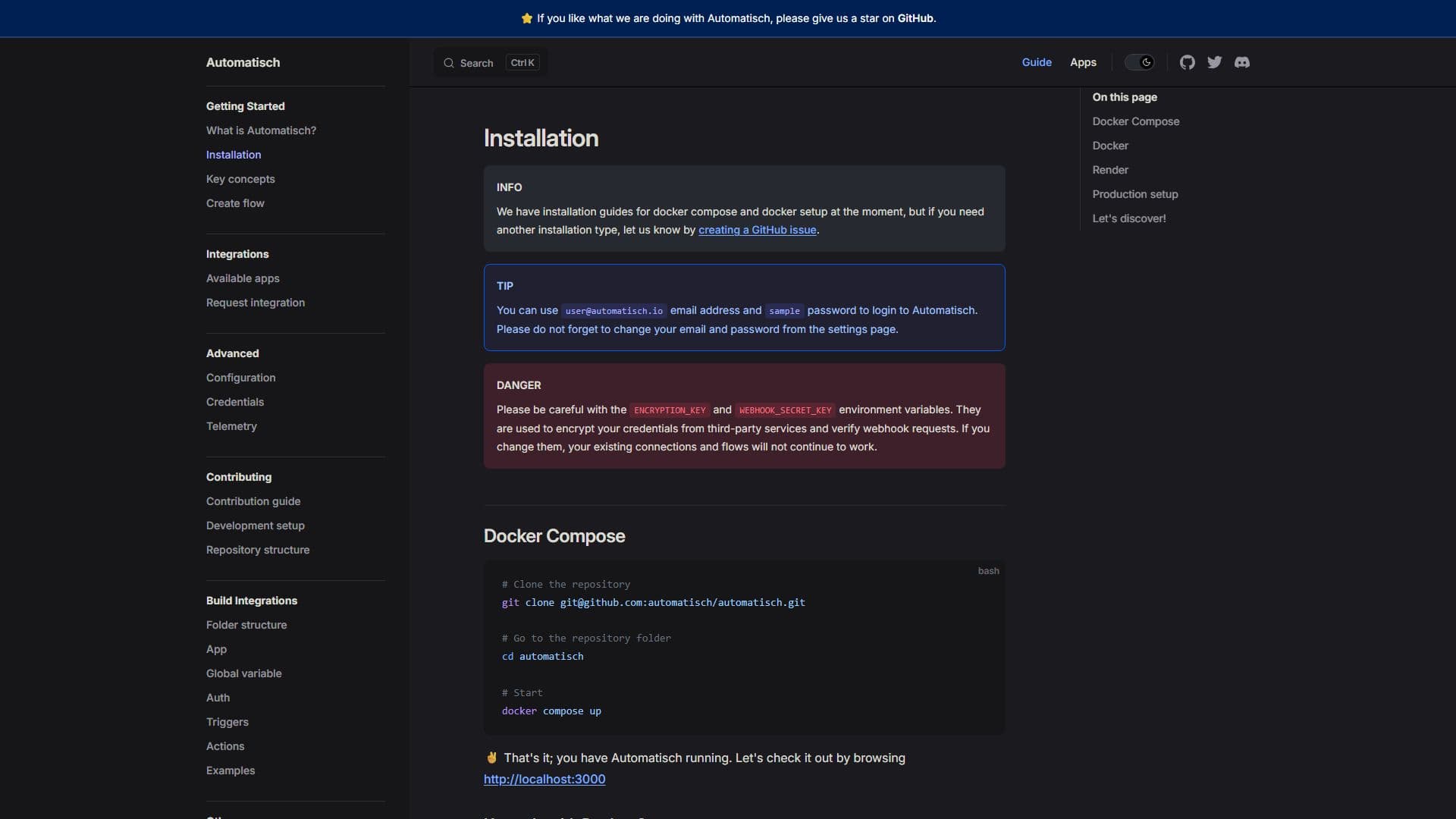This screenshot has width=1456, height=819.
Task: Click the ENCRYPTION_KEY code label
Action: click(670, 410)
